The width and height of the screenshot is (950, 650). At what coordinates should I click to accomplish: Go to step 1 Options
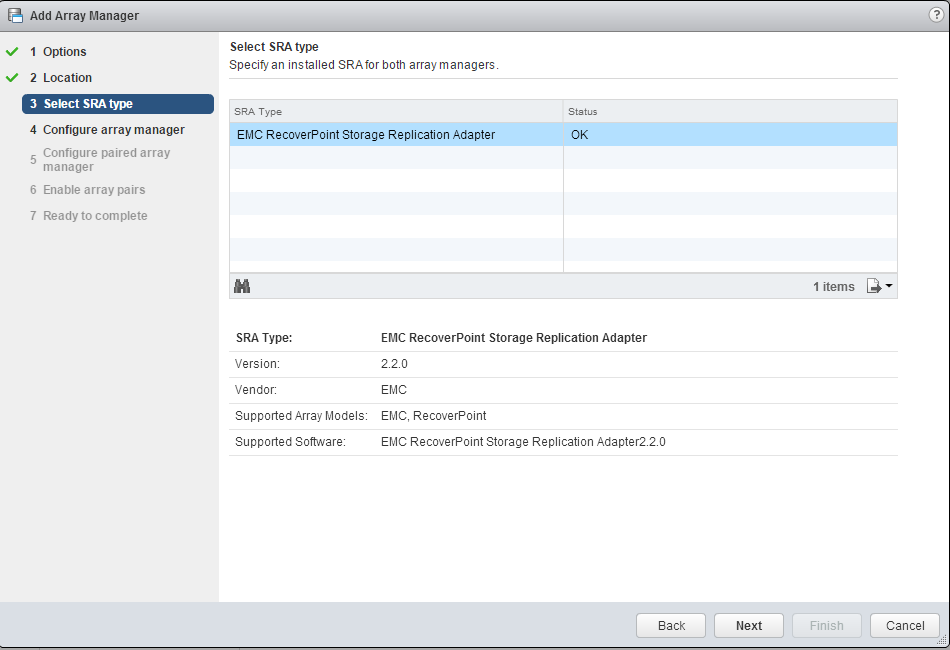coord(64,52)
